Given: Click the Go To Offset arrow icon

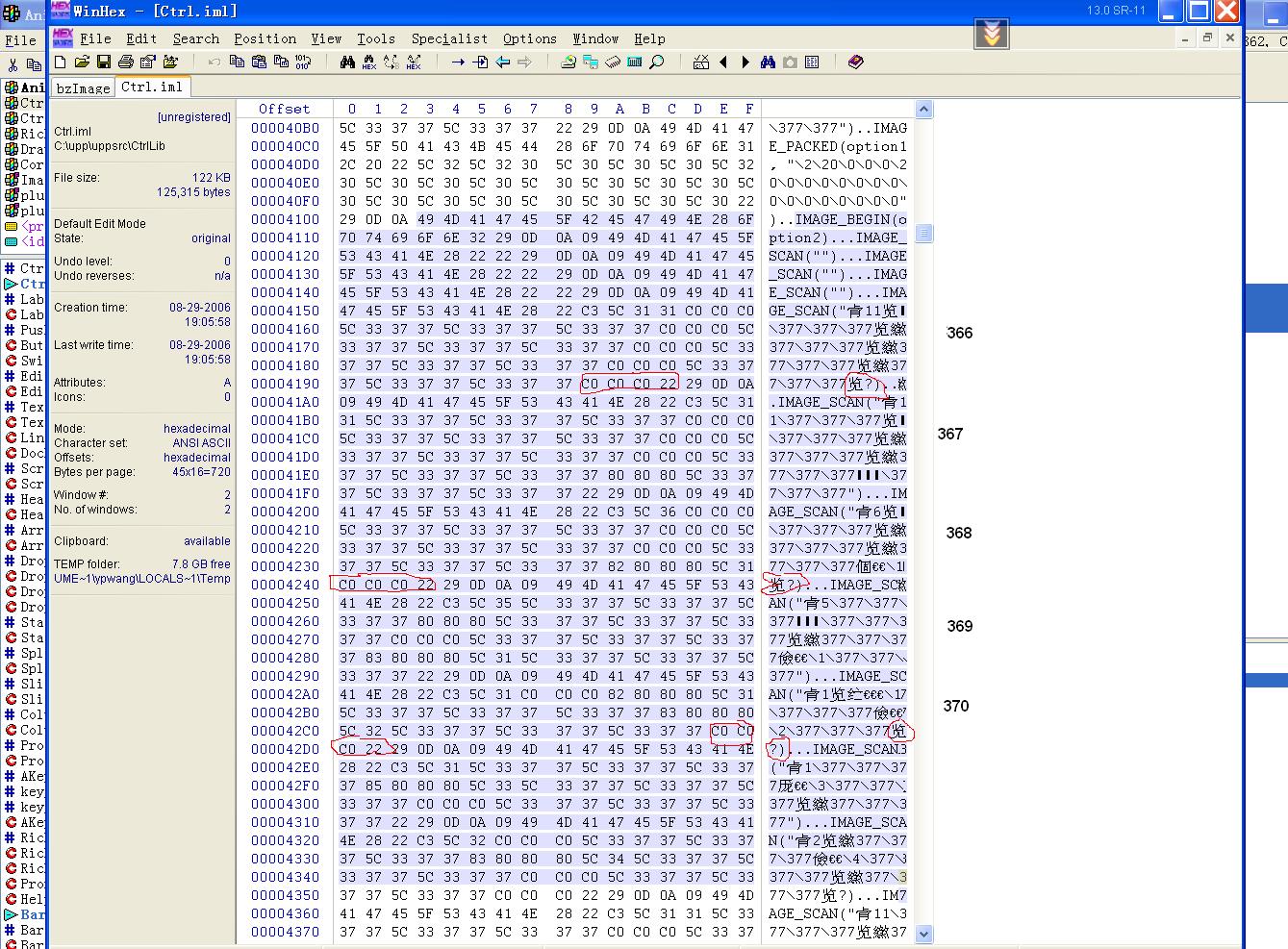Looking at the screenshot, I should pos(458,62).
